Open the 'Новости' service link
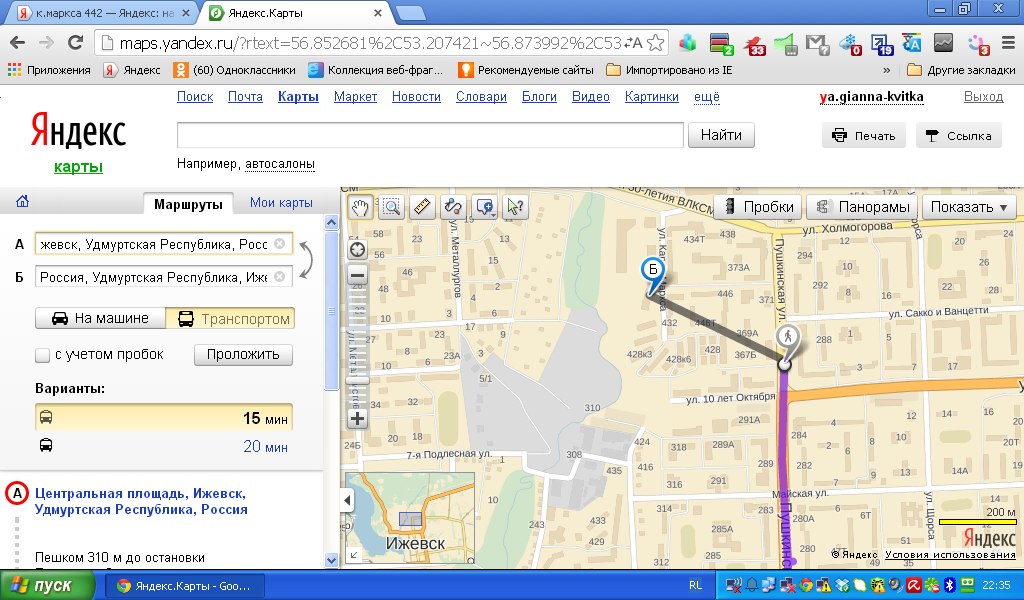 point(416,97)
